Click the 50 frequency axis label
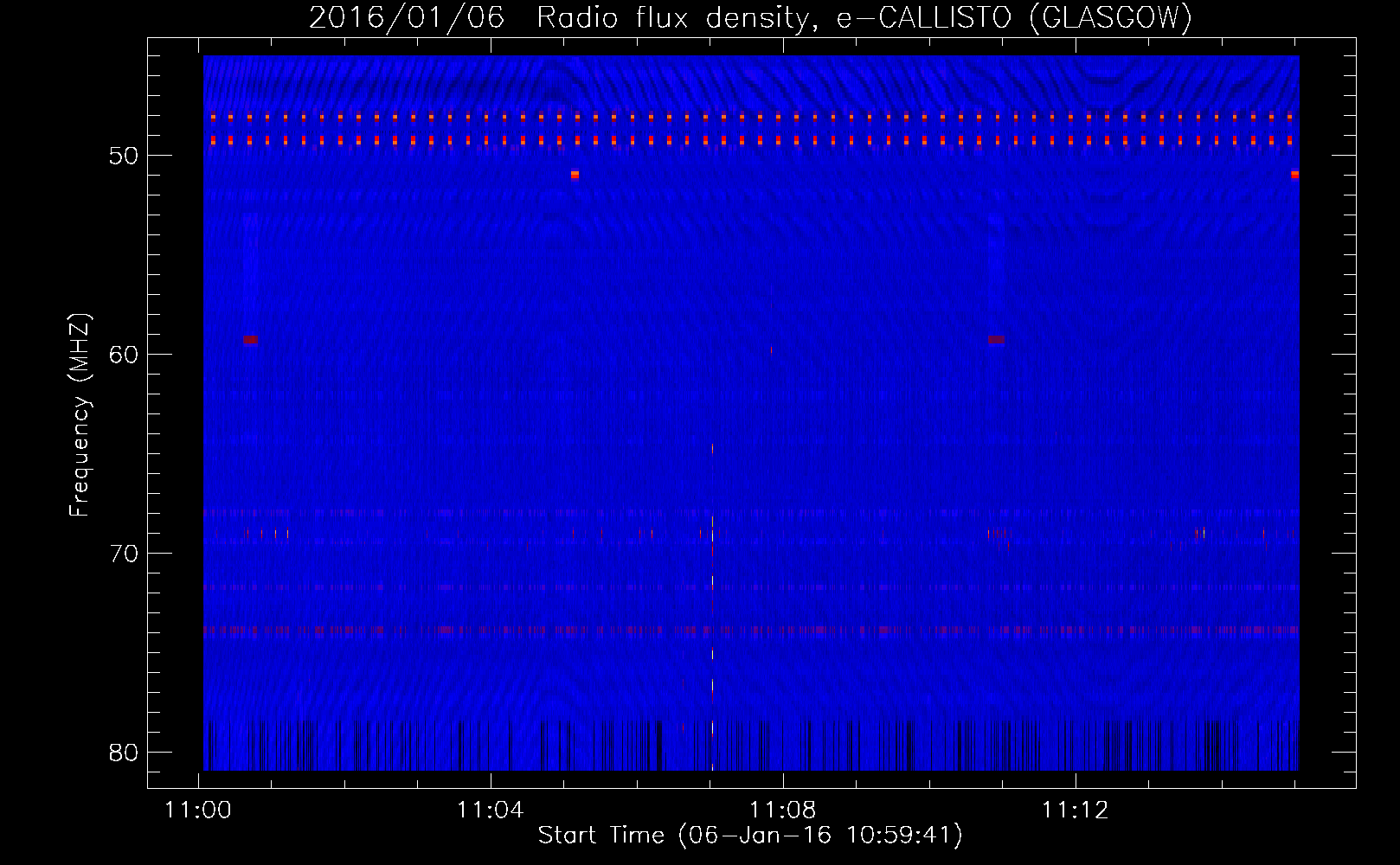This screenshot has height=865, width=1400. (124, 156)
